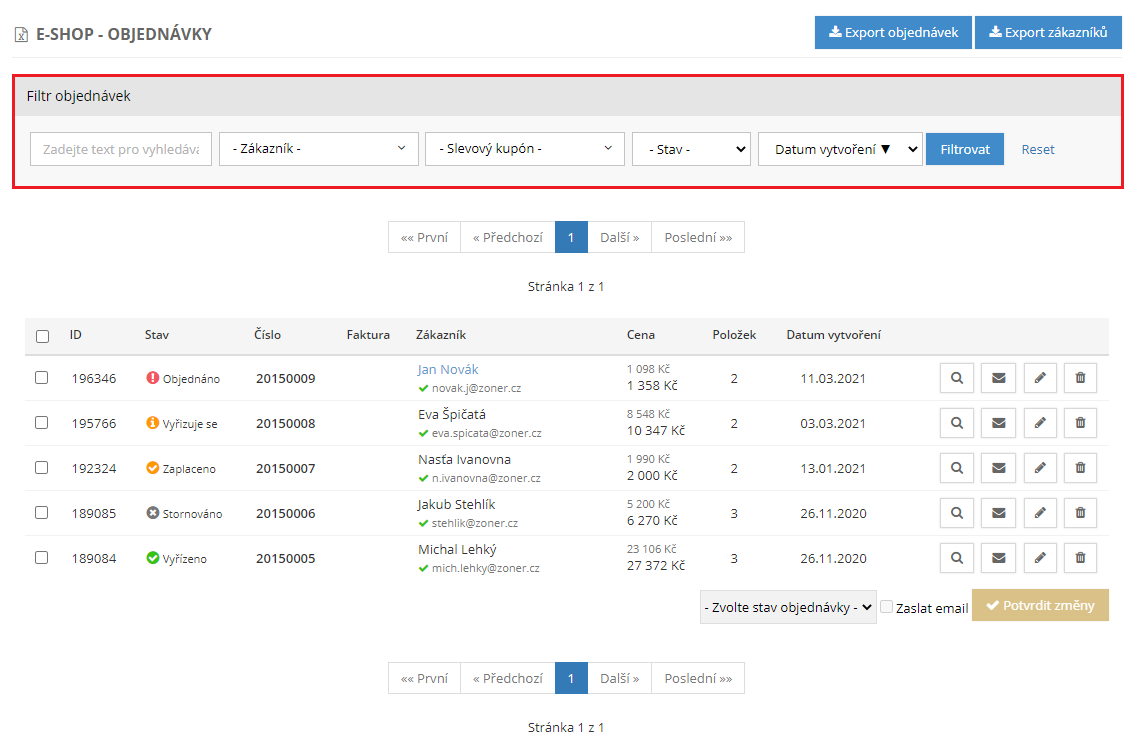The width and height of the screenshot is (1135, 743).
Task: Click the Cena column header
Action: (641, 335)
